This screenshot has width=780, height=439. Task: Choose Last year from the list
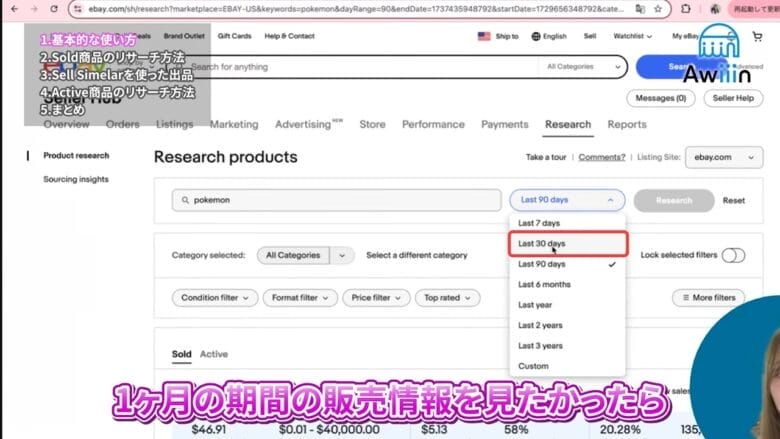point(567,305)
